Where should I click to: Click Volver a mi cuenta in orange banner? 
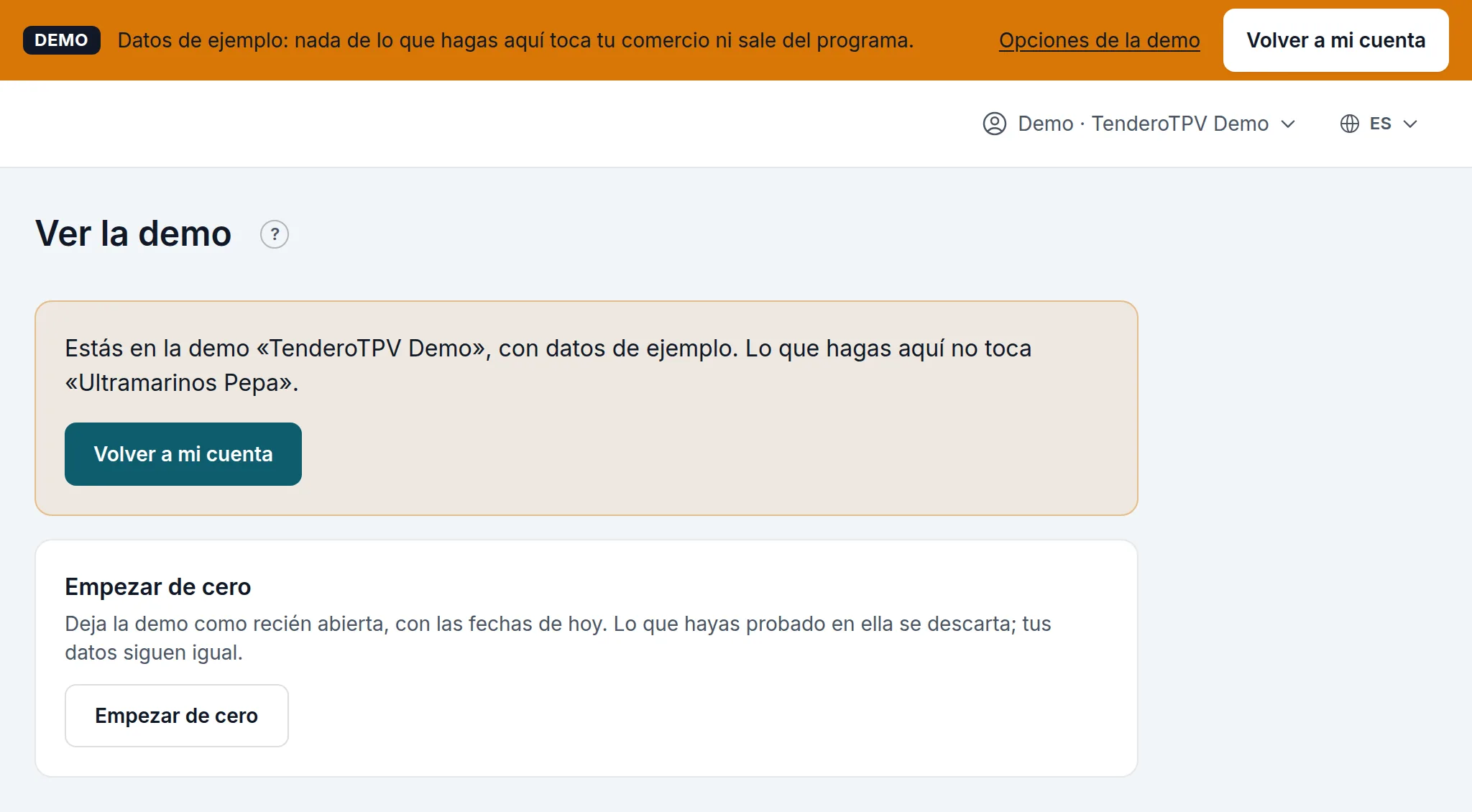click(x=1335, y=40)
